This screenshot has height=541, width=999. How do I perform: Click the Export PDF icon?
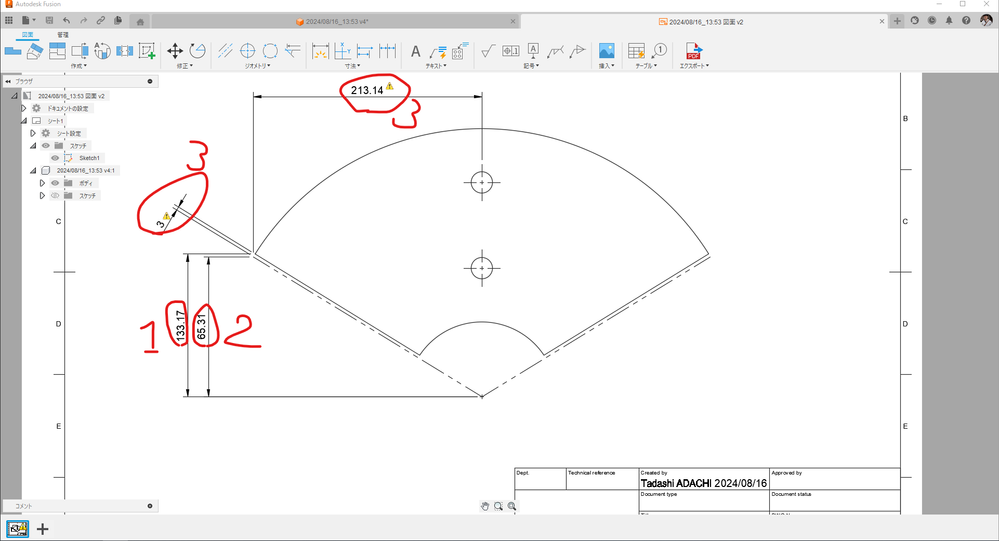pos(693,51)
